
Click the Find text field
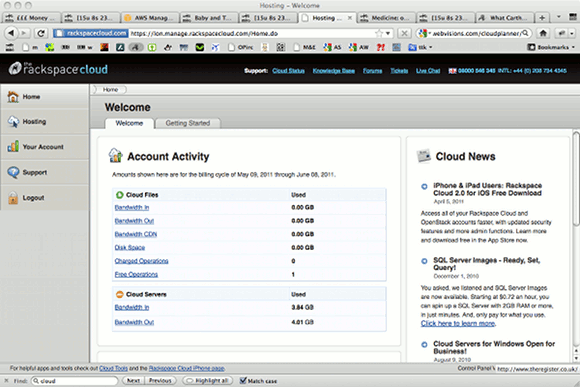click(75, 380)
